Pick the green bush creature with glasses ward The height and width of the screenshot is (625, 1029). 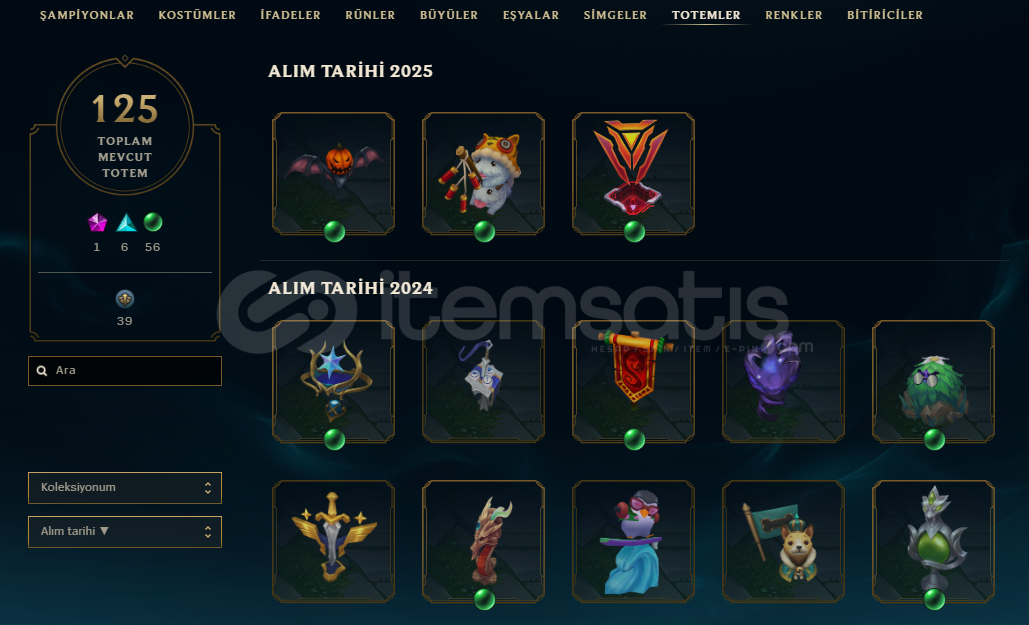(933, 381)
